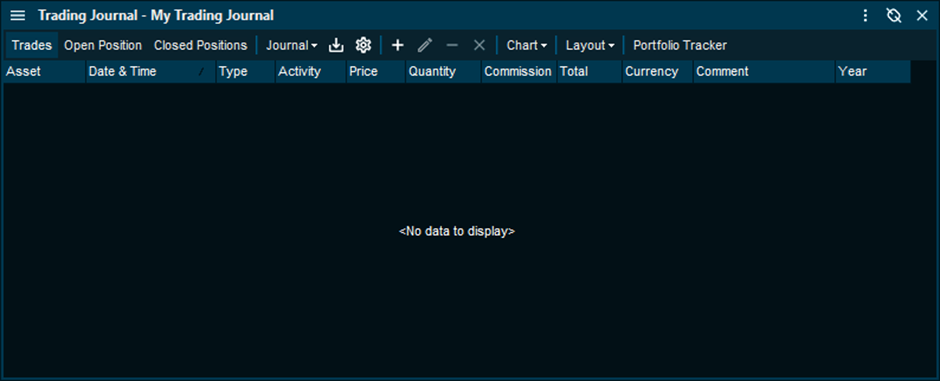Viewport: 940px width, 381px height.
Task: Click the Total column header
Action: (590, 72)
